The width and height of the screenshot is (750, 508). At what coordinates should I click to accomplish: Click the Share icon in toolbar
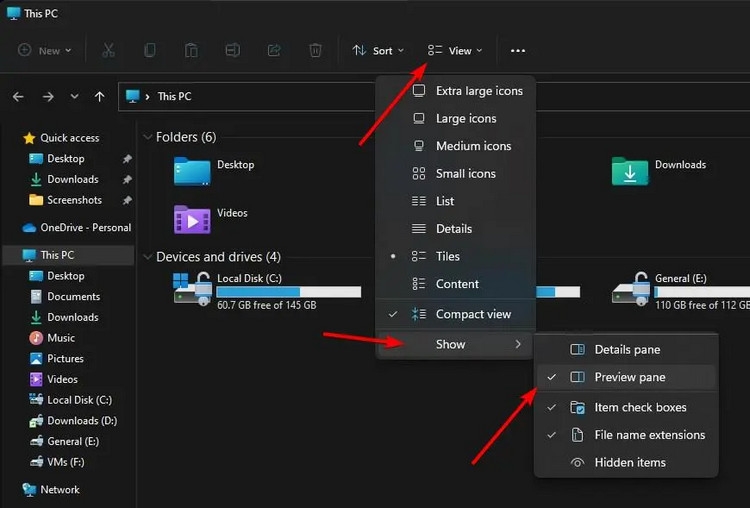(274, 50)
